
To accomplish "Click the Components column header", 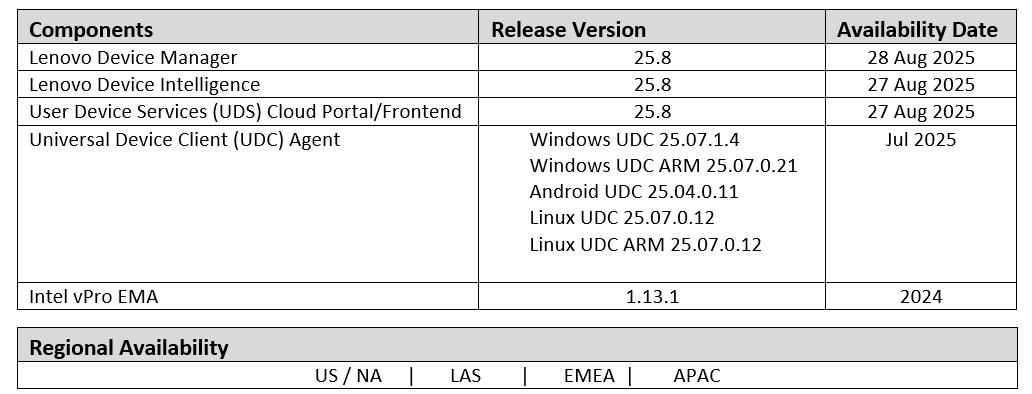I will (248, 28).
